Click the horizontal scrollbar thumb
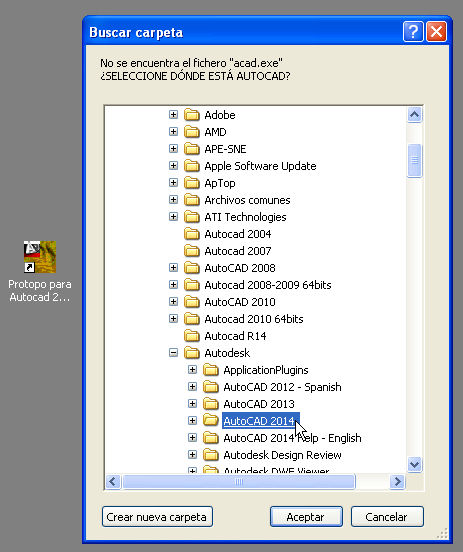This screenshot has height=552, width=463. pos(239,481)
